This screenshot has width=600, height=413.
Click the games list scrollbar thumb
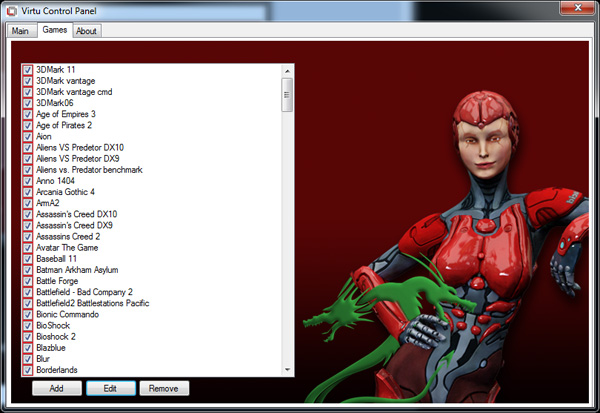click(287, 95)
